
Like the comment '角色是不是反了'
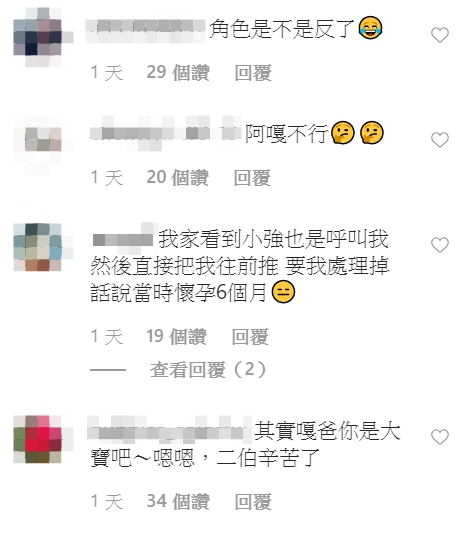pyautogui.click(x=440, y=35)
